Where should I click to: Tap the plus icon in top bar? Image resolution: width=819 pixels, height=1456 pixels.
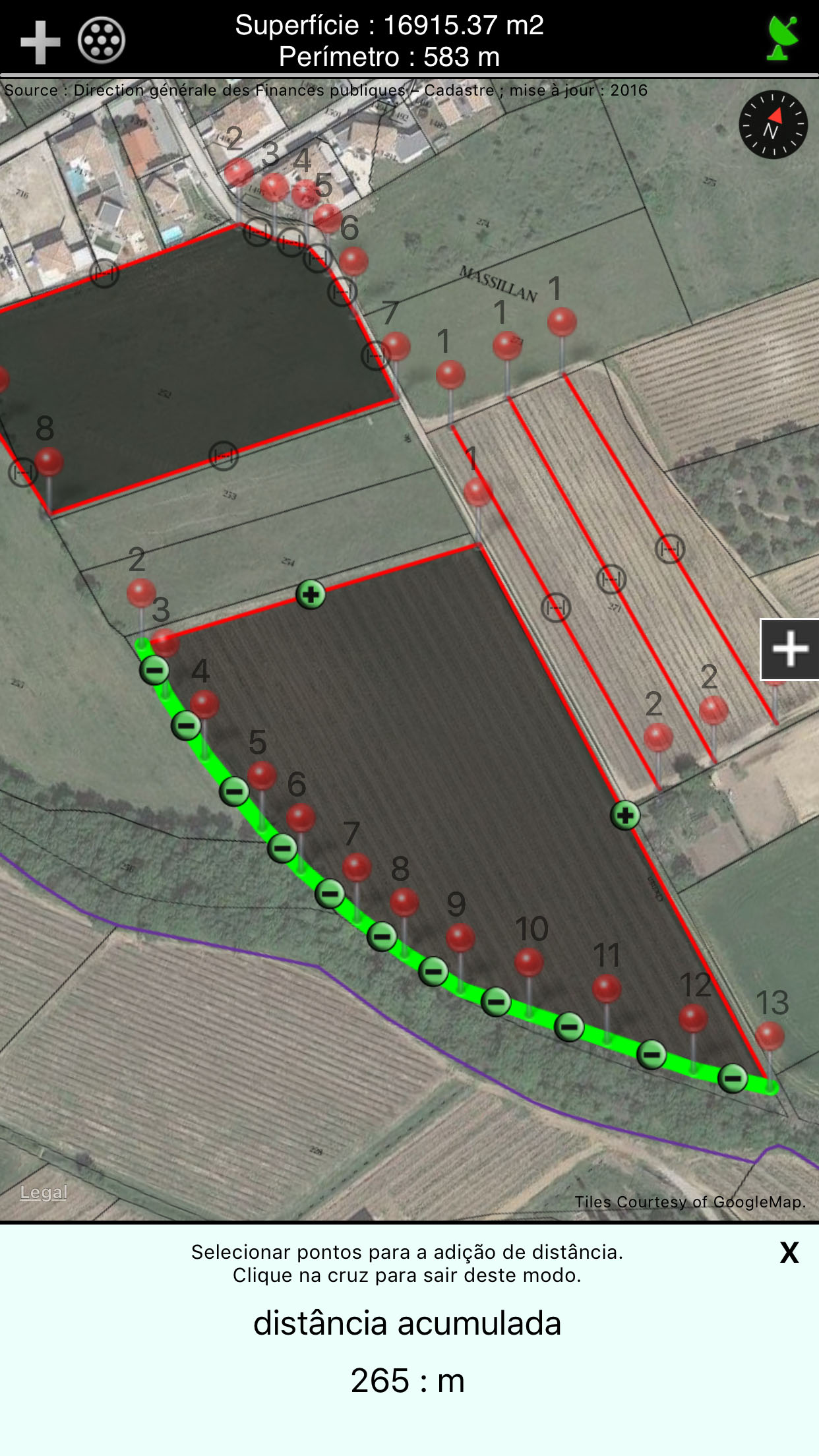tap(40, 42)
